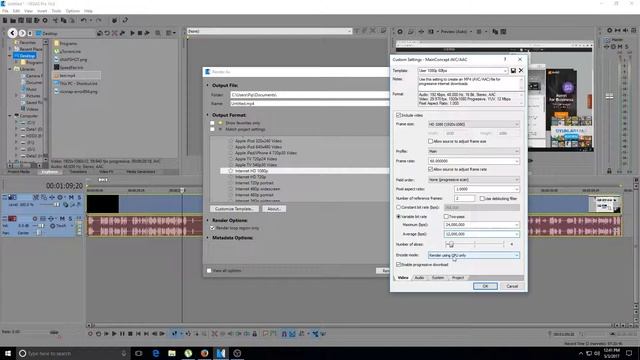Toggle the Use deblocking filter checkbox
Viewport: 640px width, 360px height.
(x=482, y=199)
